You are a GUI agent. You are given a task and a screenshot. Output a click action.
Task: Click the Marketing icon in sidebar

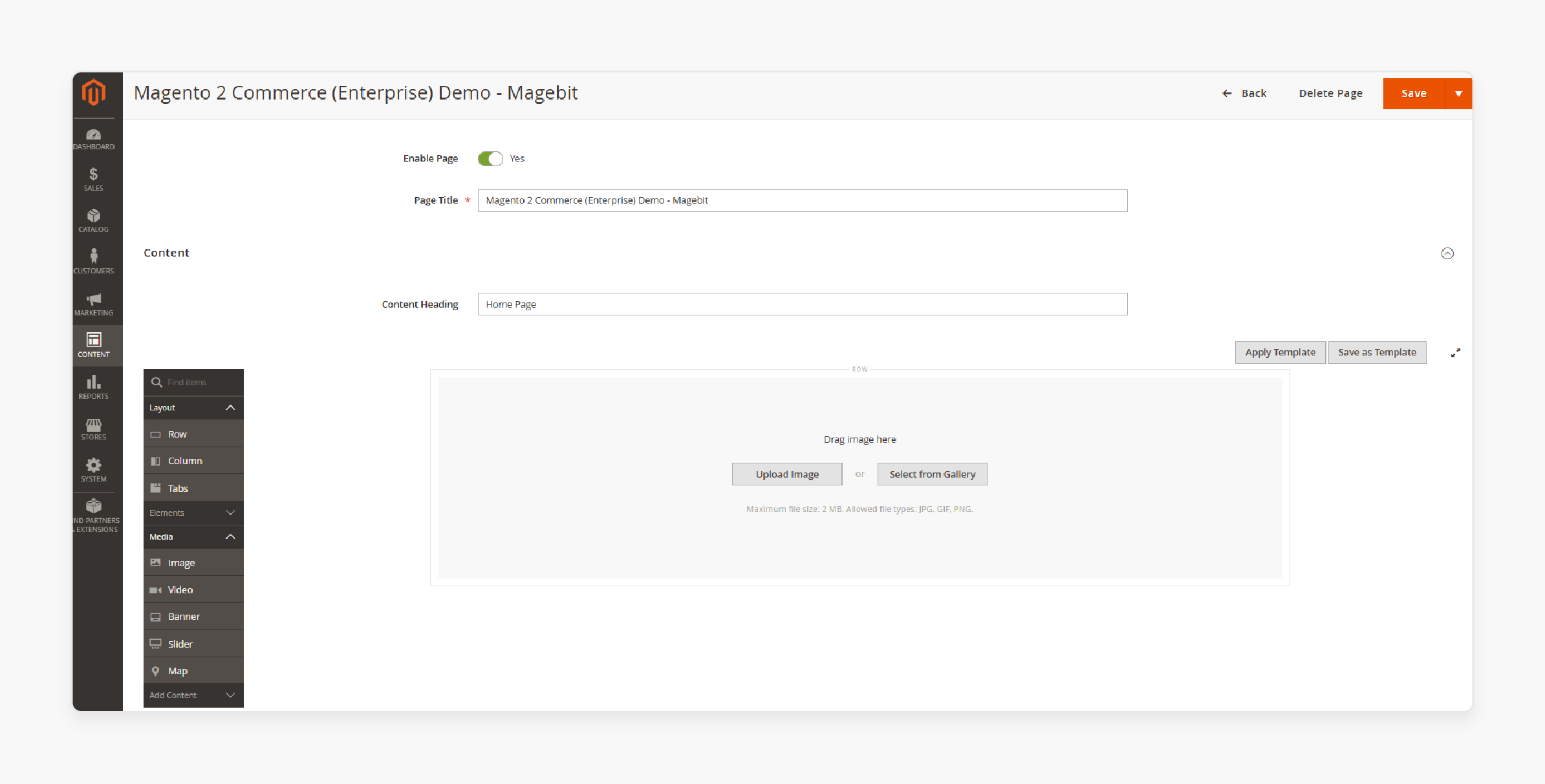click(x=93, y=305)
